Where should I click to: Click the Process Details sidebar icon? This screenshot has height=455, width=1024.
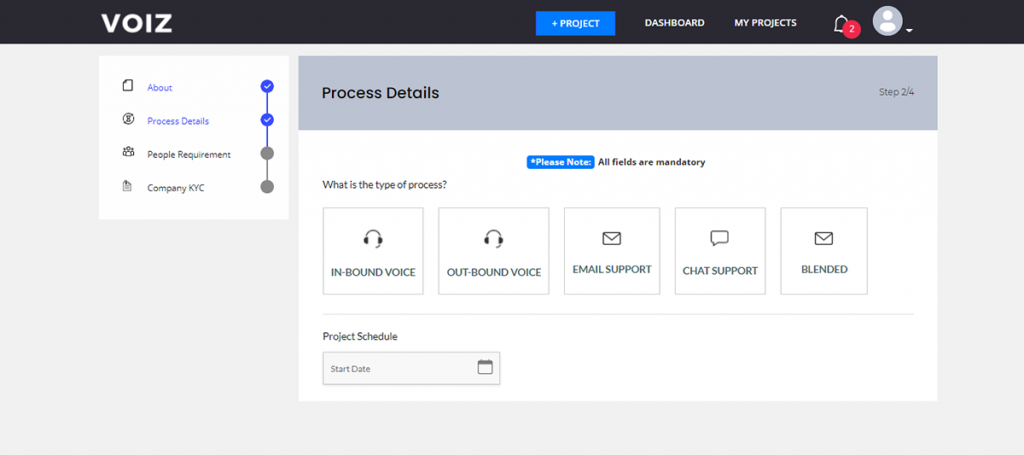pyautogui.click(x=128, y=119)
